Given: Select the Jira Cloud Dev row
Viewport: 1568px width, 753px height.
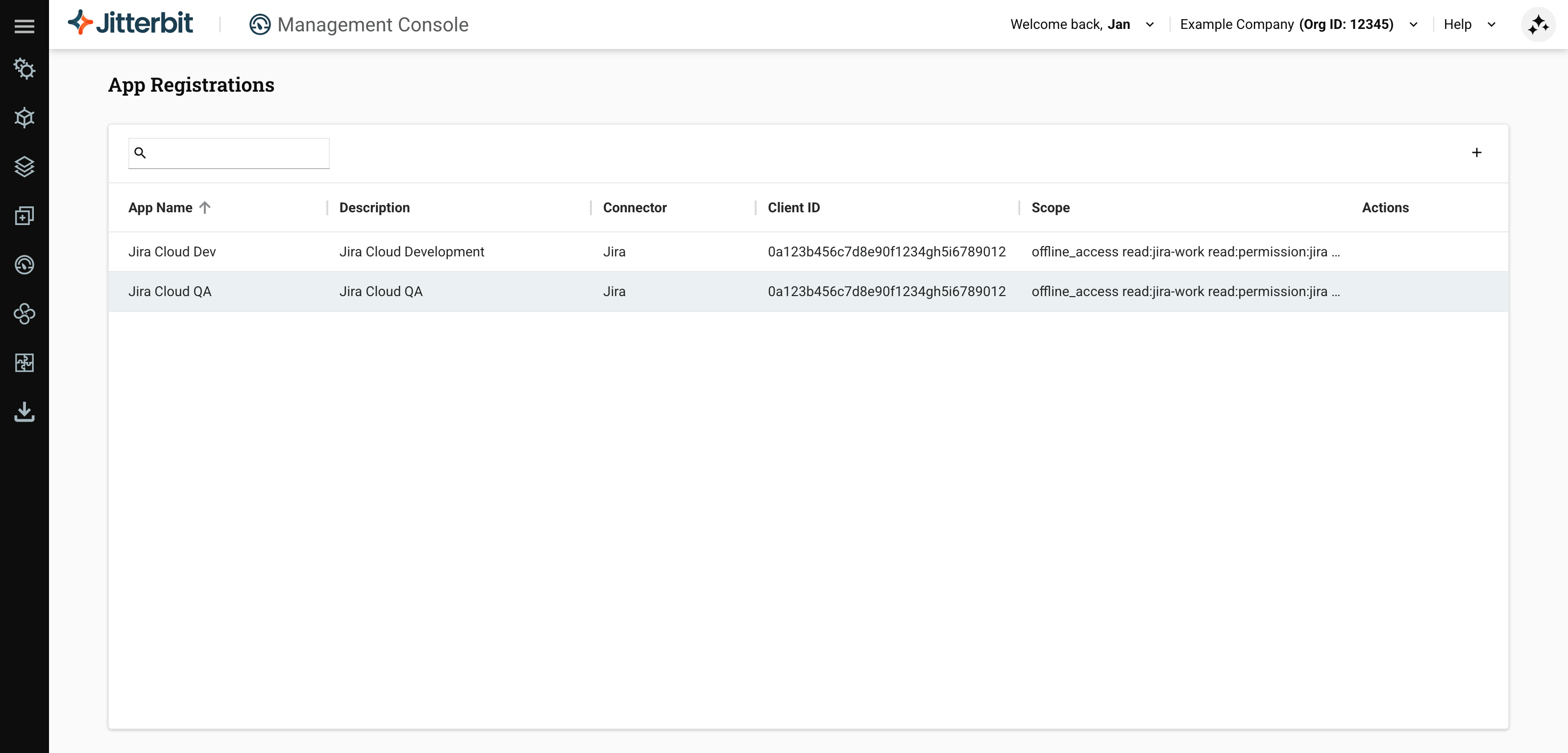Looking at the screenshot, I should point(172,251).
